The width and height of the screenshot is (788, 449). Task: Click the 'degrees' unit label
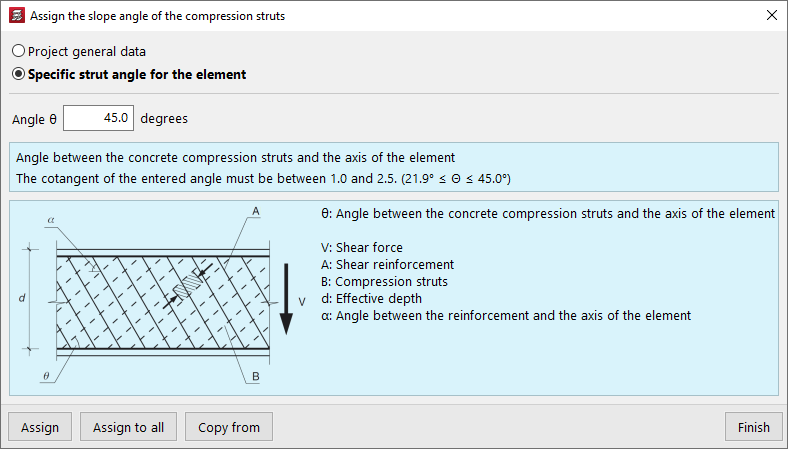[x=164, y=118]
